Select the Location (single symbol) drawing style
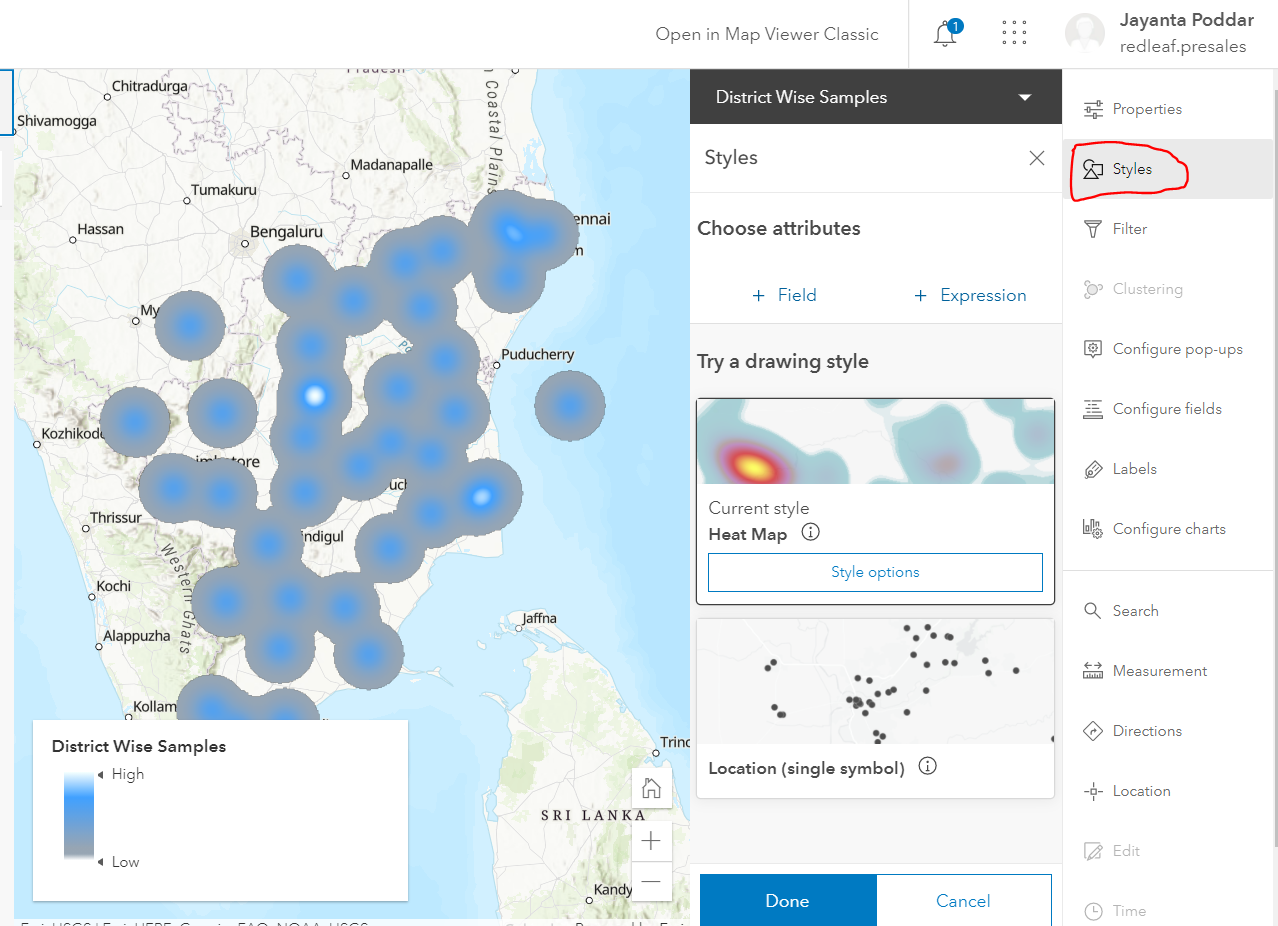The image size is (1278, 926). click(875, 681)
